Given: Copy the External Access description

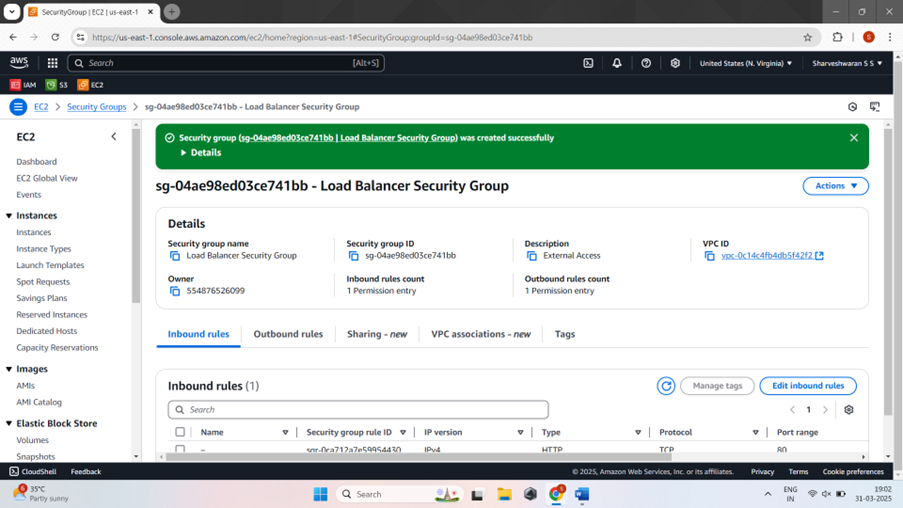Looking at the screenshot, I should pyautogui.click(x=532, y=256).
